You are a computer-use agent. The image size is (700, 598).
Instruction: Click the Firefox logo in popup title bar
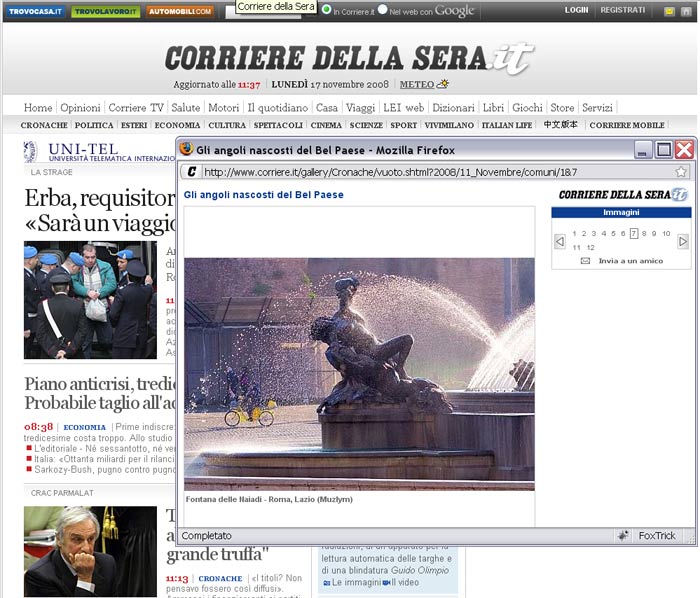(186, 149)
